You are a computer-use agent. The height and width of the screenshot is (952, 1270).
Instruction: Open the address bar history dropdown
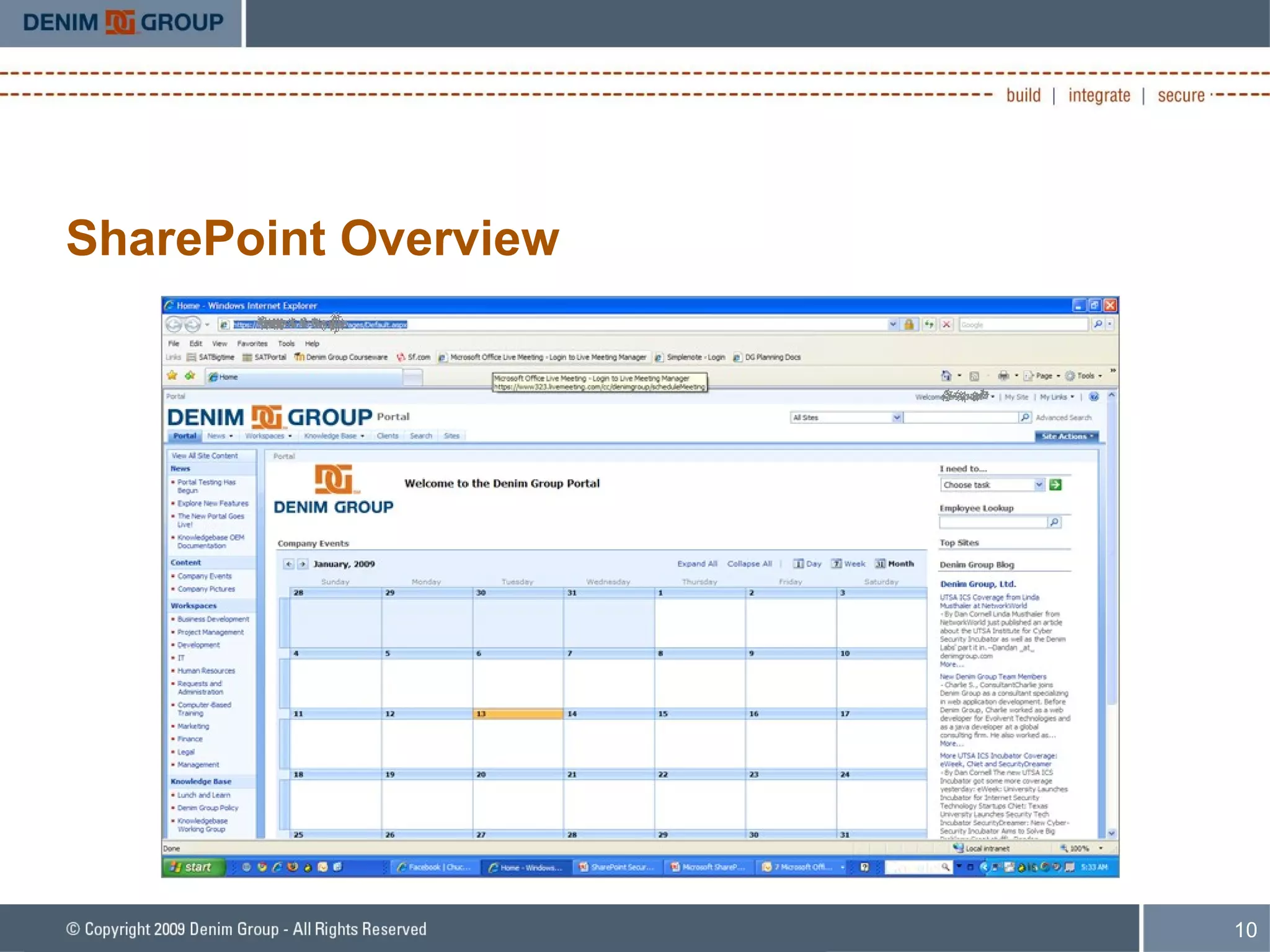(x=893, y=324)
